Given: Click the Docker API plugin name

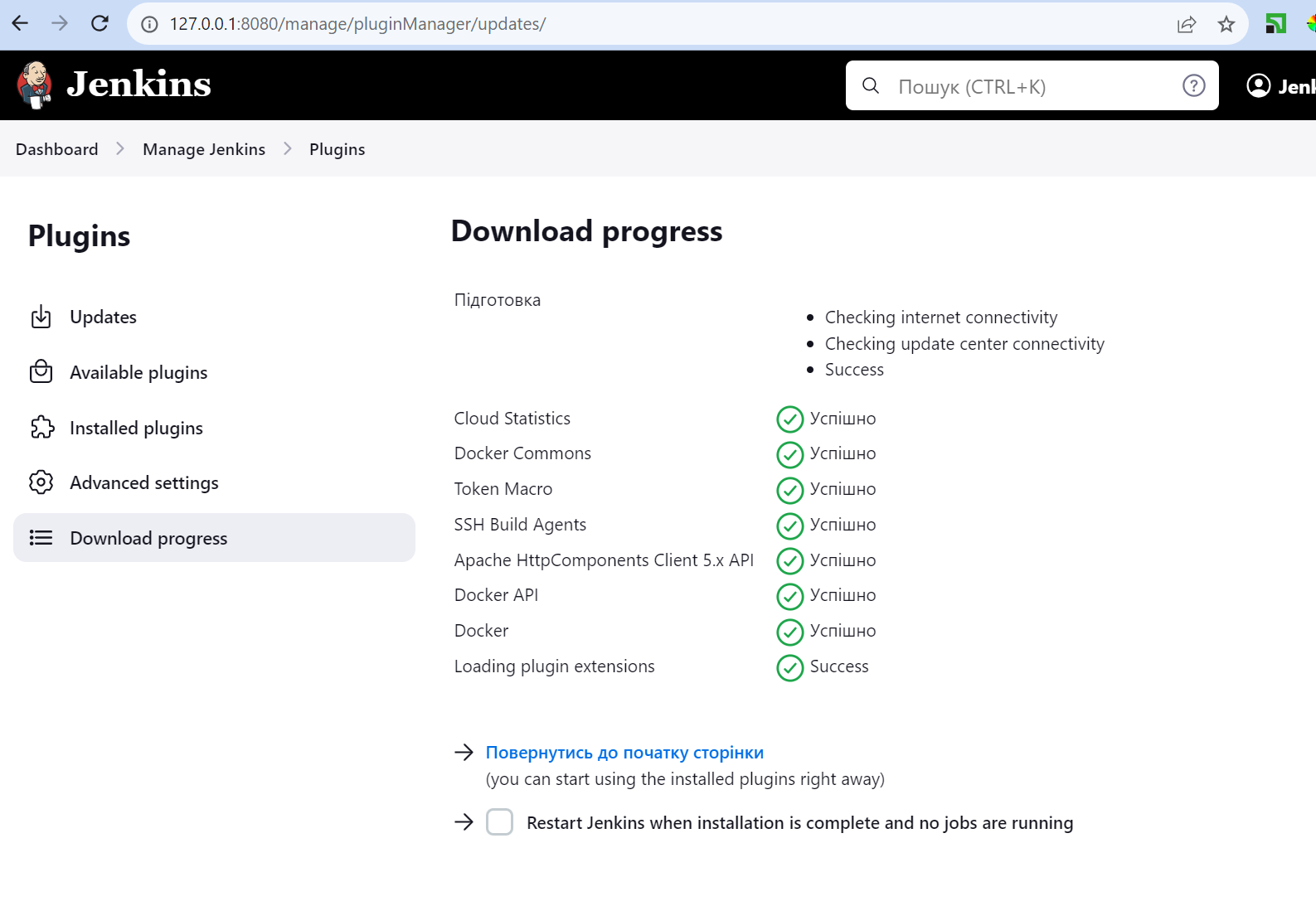Looking at the screenshot, I should coord(496,595).
